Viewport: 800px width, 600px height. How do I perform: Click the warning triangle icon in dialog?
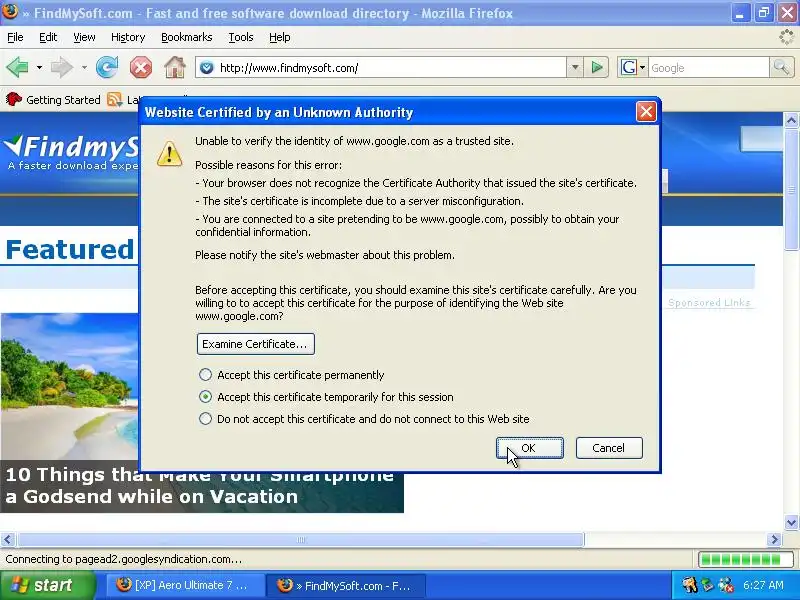(x=169, y=153)
